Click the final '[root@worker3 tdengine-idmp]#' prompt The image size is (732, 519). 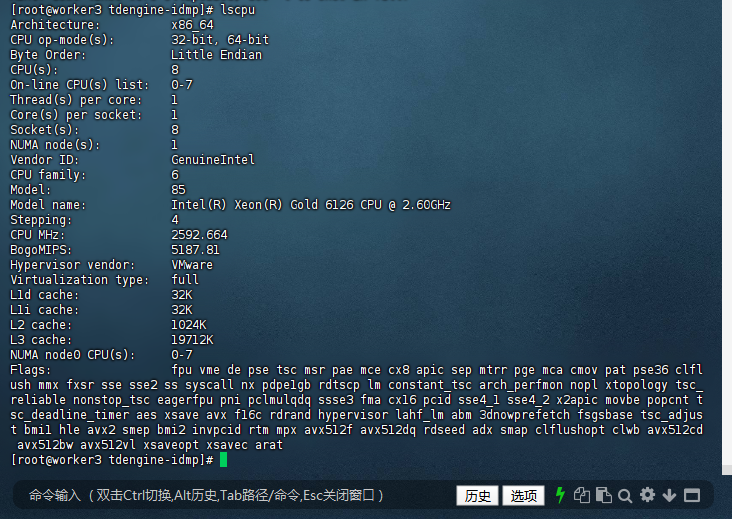112,460
